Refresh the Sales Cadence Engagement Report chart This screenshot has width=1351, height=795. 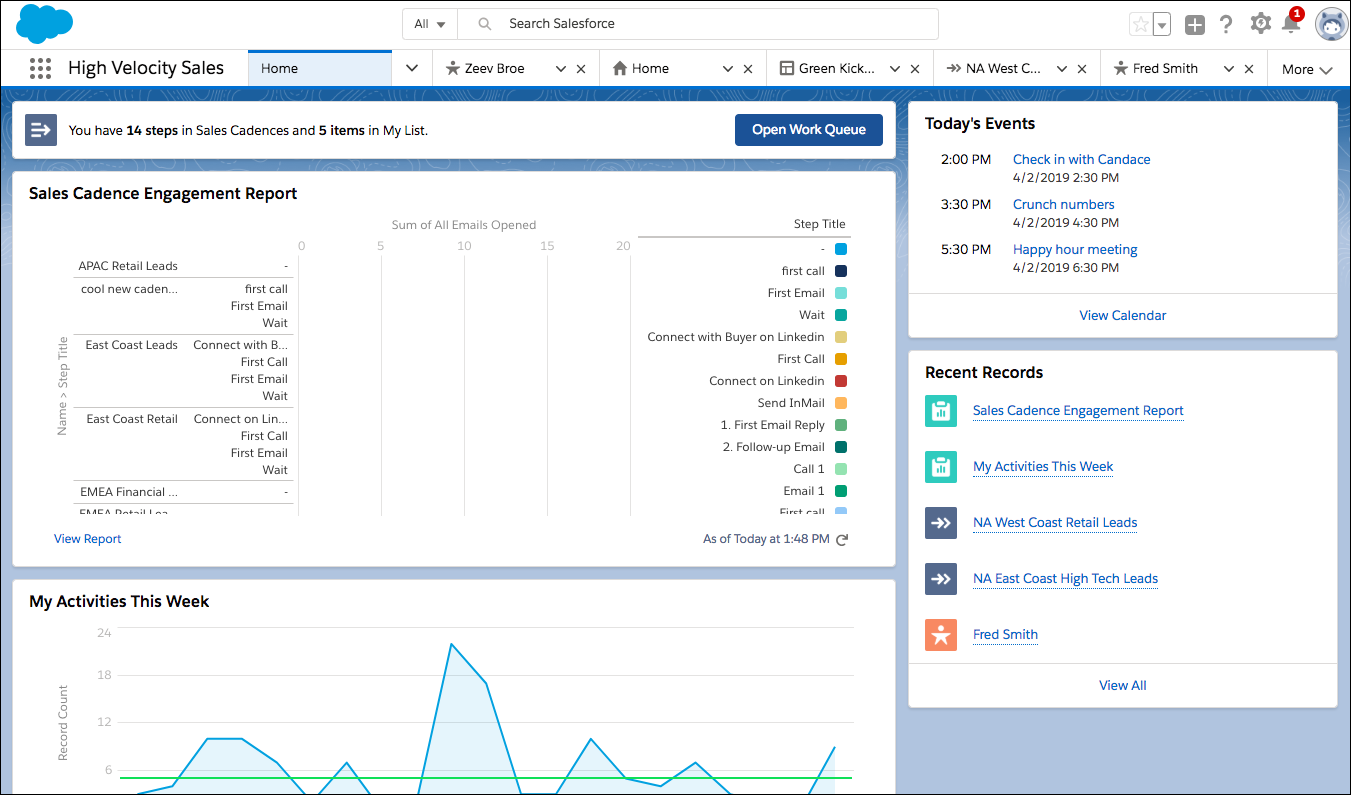[x=842, y=540]
